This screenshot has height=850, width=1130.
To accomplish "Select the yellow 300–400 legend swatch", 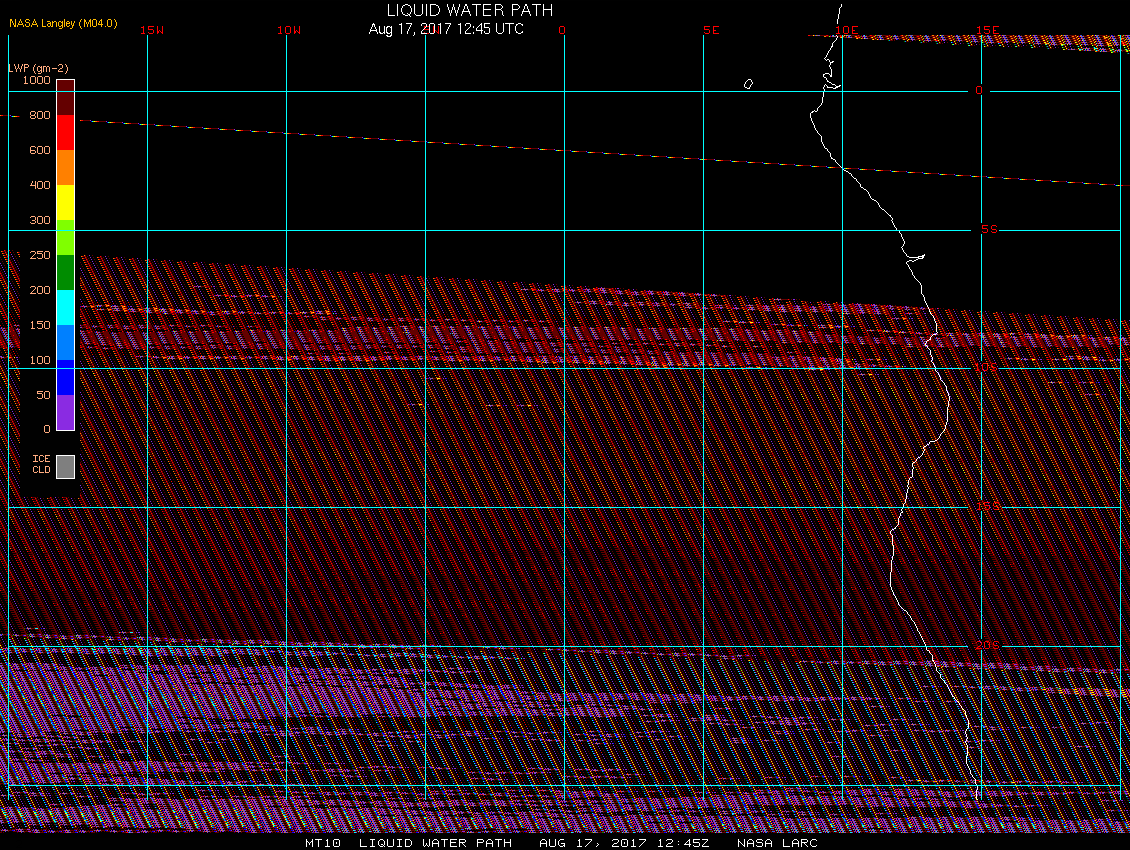I will 66,203.
